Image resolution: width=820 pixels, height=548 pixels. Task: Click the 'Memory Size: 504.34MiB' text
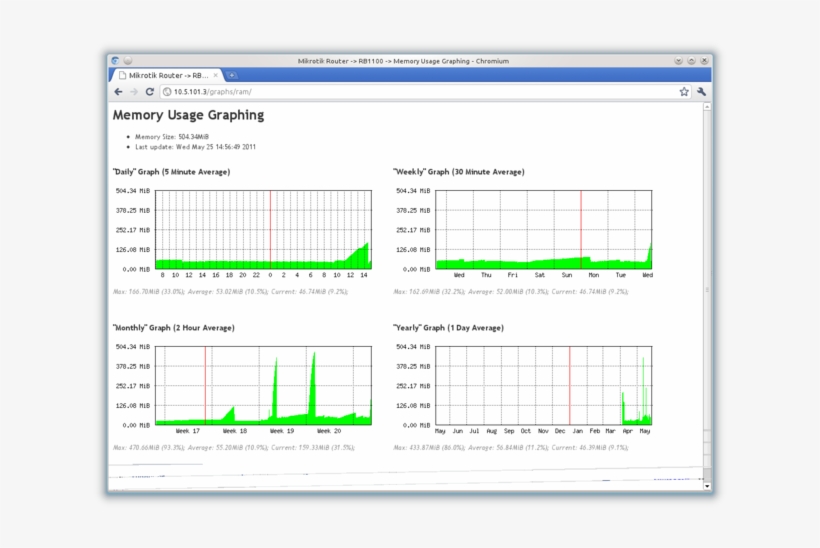click(x=172, y=136)
